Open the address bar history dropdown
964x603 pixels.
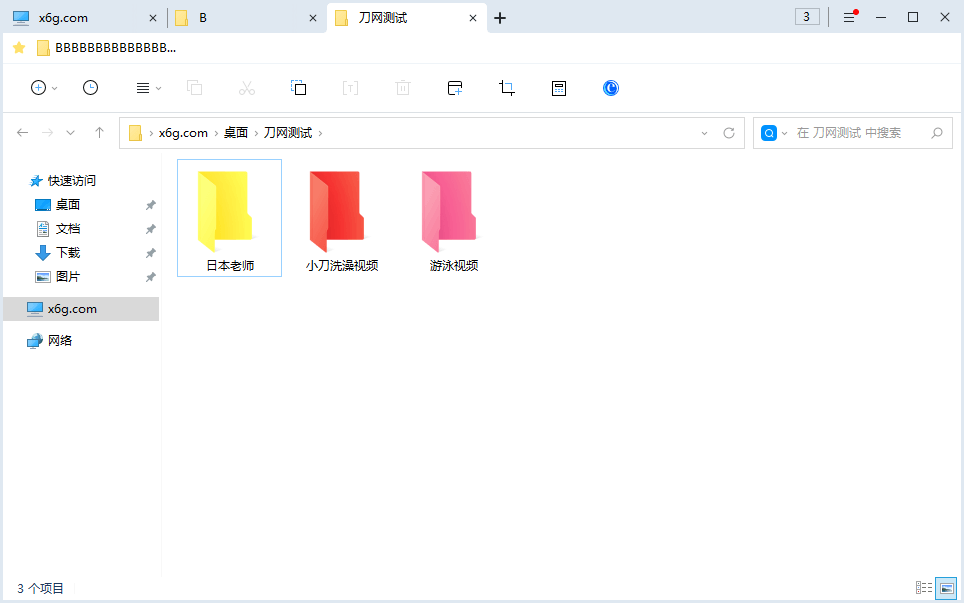[x=704, y=133]
